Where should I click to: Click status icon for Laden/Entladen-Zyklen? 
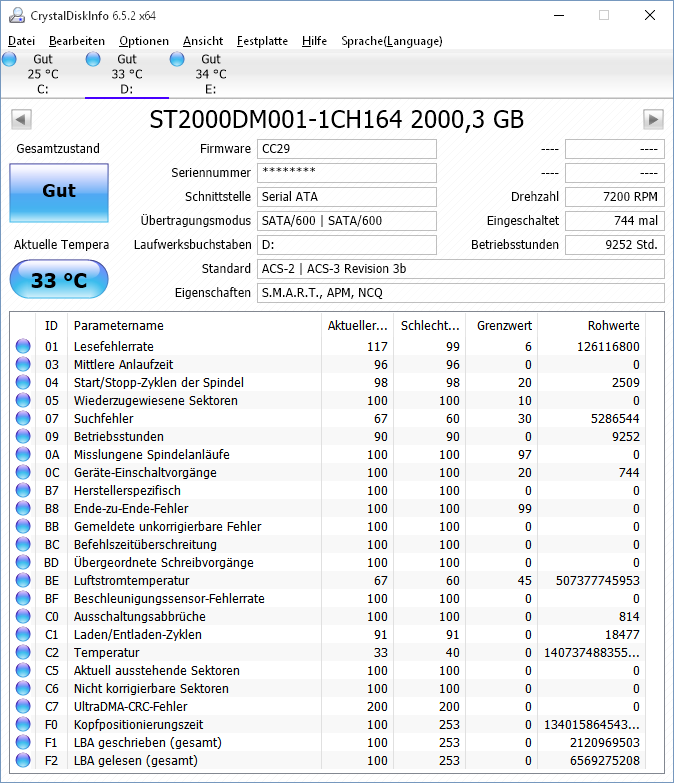pos(23,634)
